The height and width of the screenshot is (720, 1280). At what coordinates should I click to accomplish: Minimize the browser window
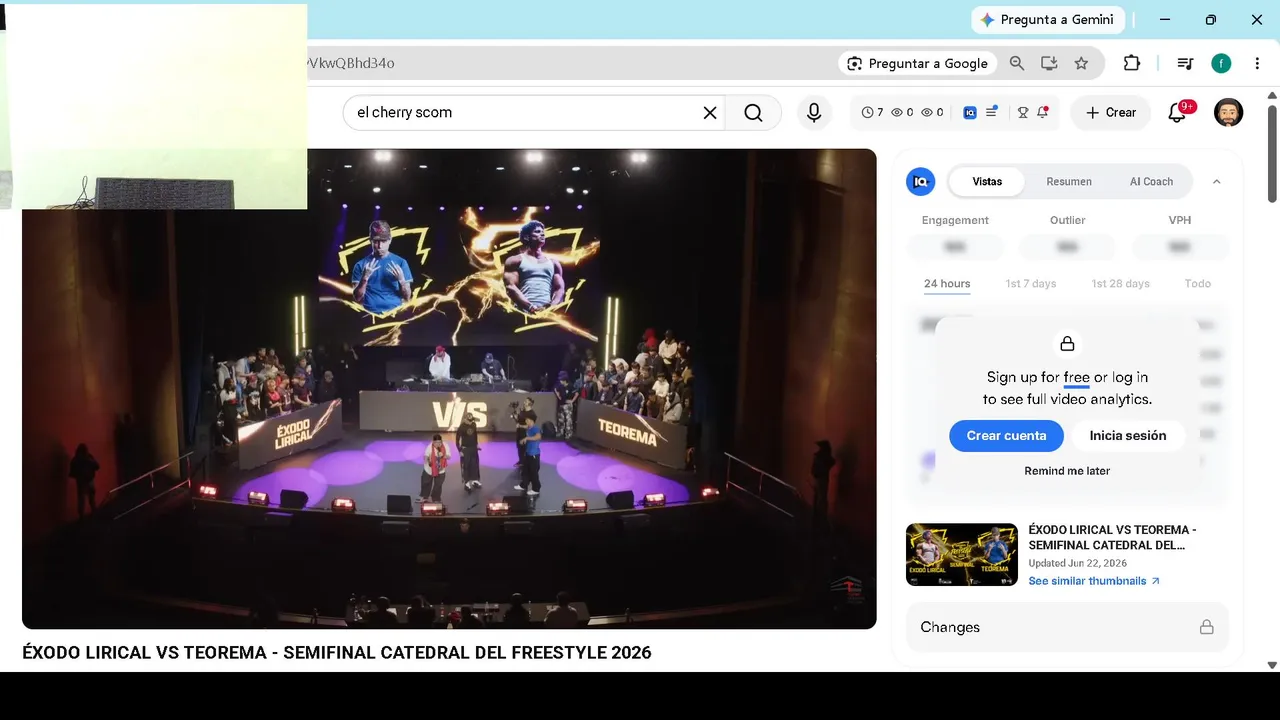click(x=1165, y=20)
